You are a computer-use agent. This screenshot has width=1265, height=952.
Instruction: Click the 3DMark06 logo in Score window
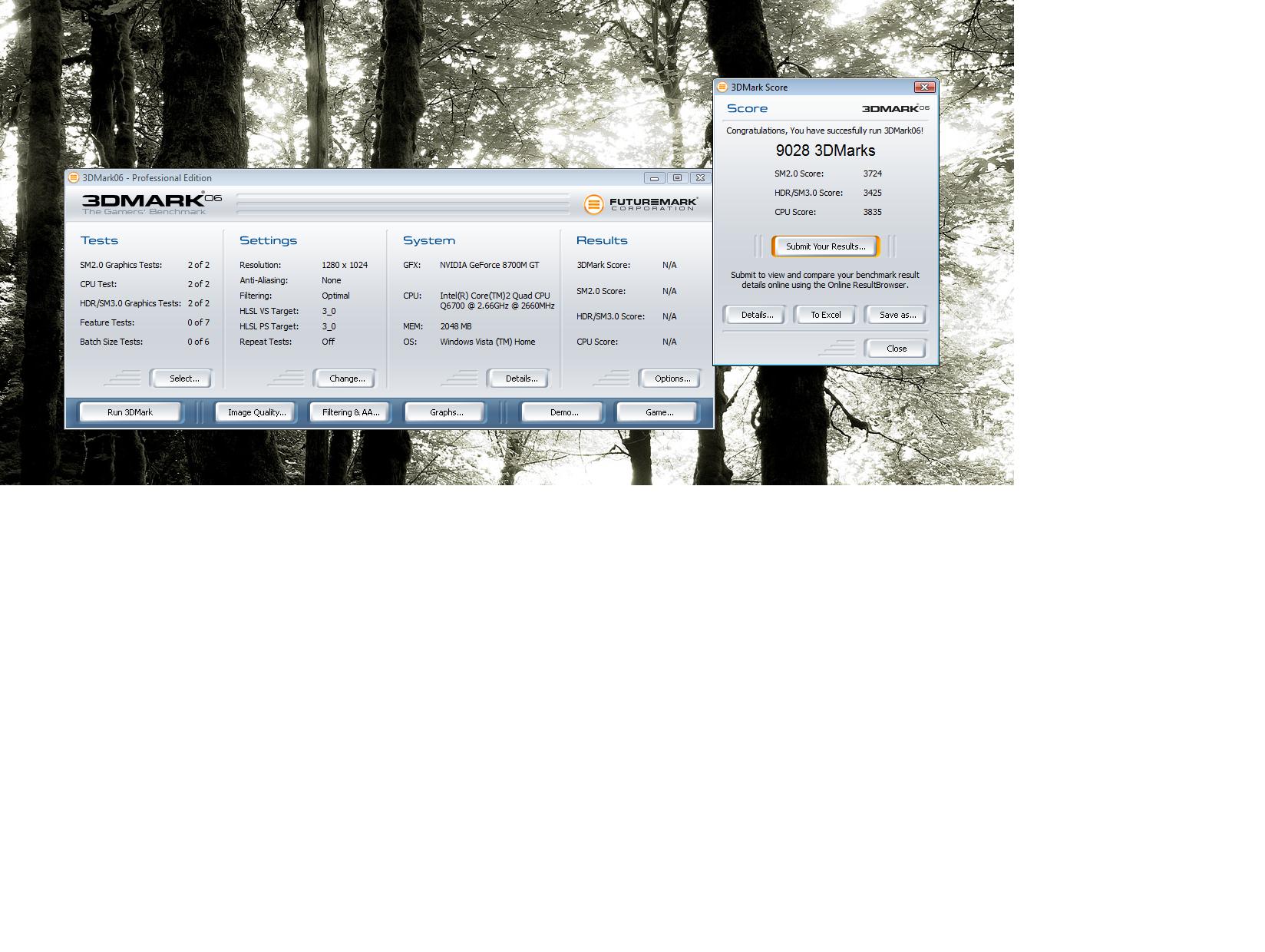coord(895,108)
